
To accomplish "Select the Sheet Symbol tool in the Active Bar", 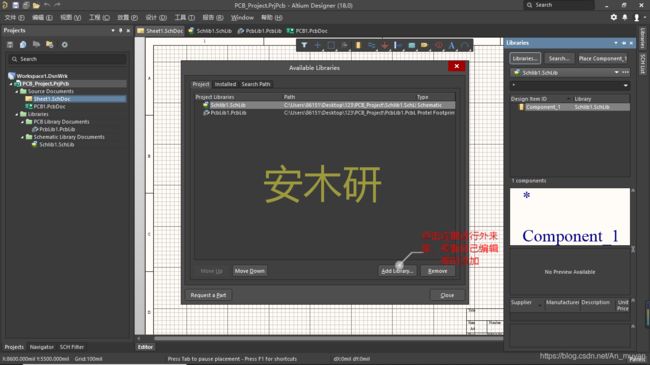I will click(x=412, y=45).
